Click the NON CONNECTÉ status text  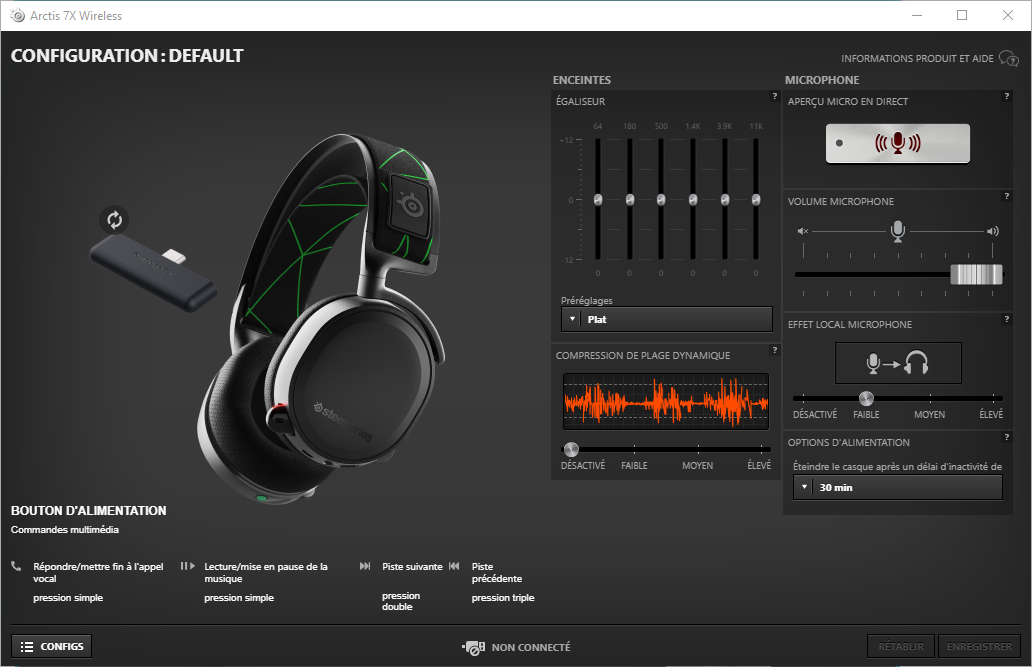(531, 648)
